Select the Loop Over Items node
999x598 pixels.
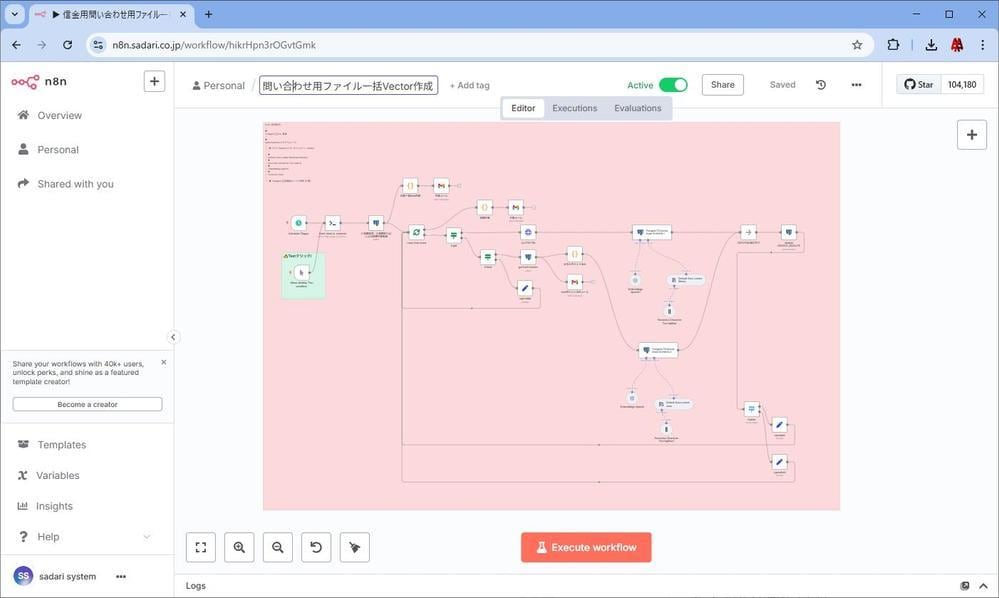(416, 232)
